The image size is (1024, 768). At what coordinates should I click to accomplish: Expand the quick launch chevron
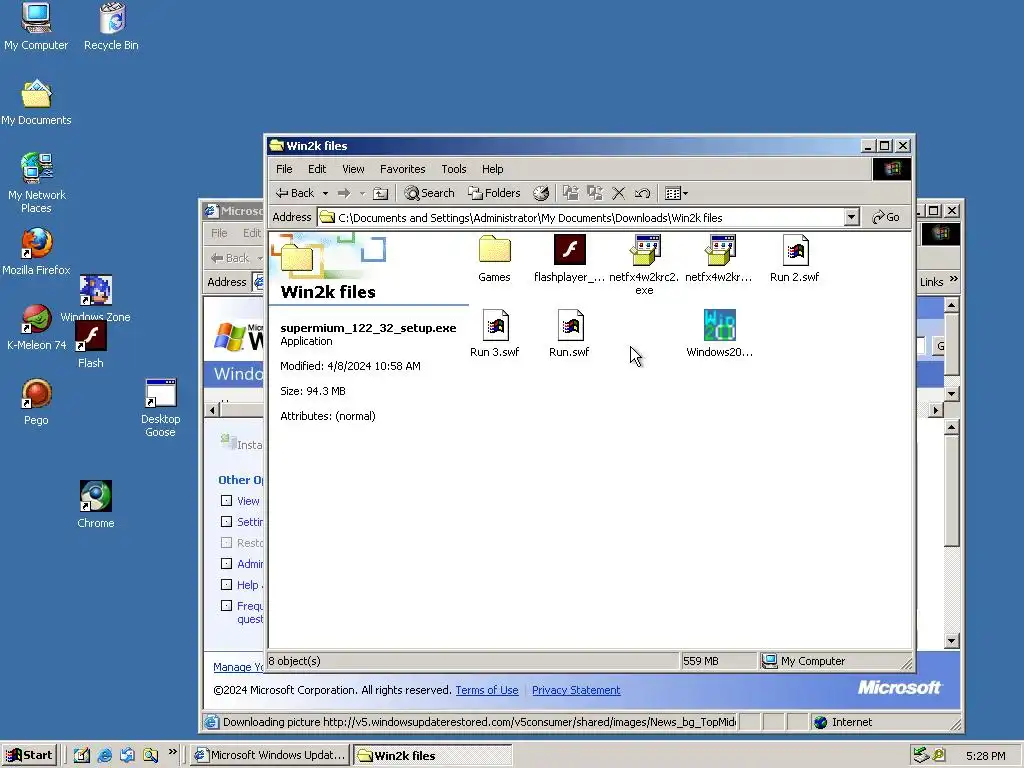172,752
